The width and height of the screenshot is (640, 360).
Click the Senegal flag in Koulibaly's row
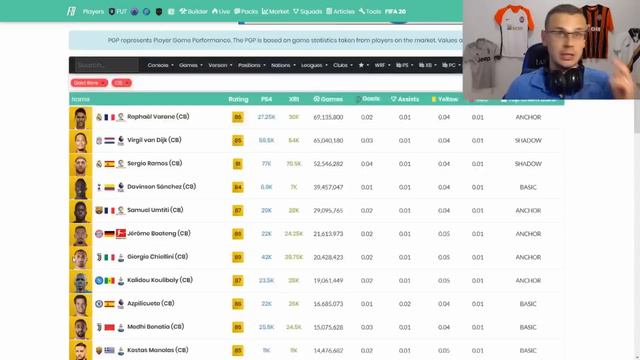click(x=109, y=280)
